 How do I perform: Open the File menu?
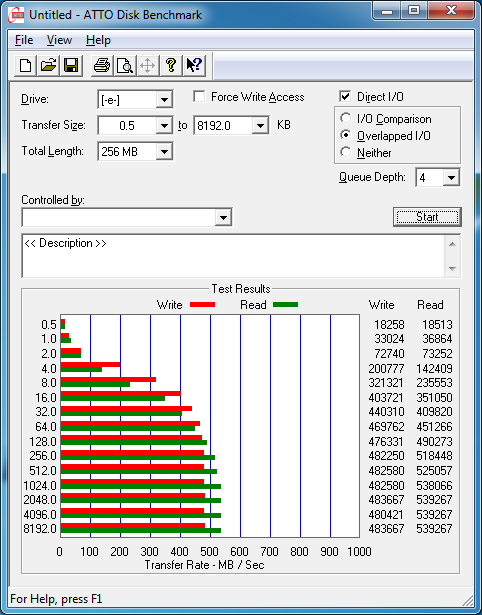(24, 40)
